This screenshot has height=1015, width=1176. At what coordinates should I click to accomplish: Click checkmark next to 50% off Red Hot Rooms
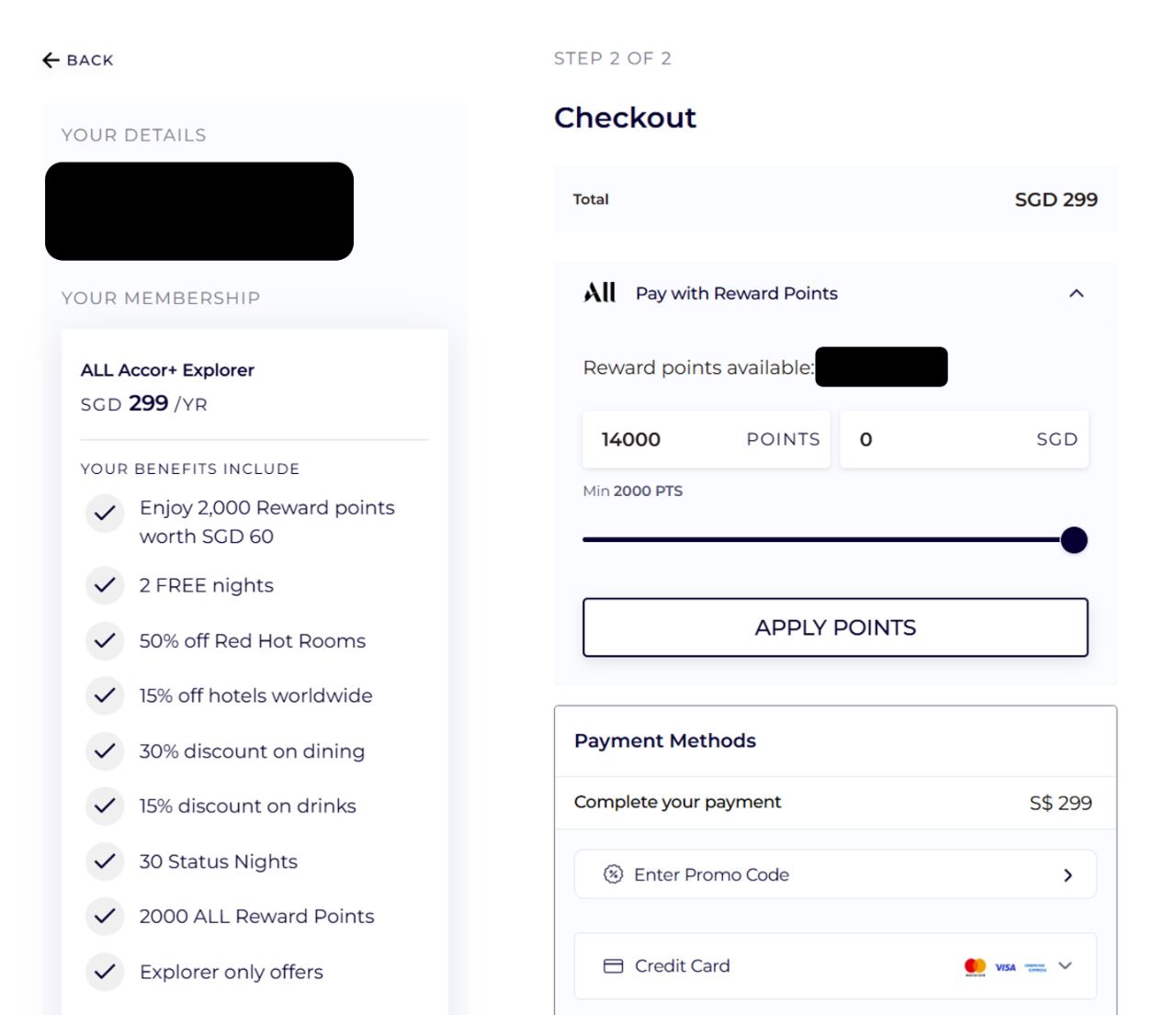(105, 641)
